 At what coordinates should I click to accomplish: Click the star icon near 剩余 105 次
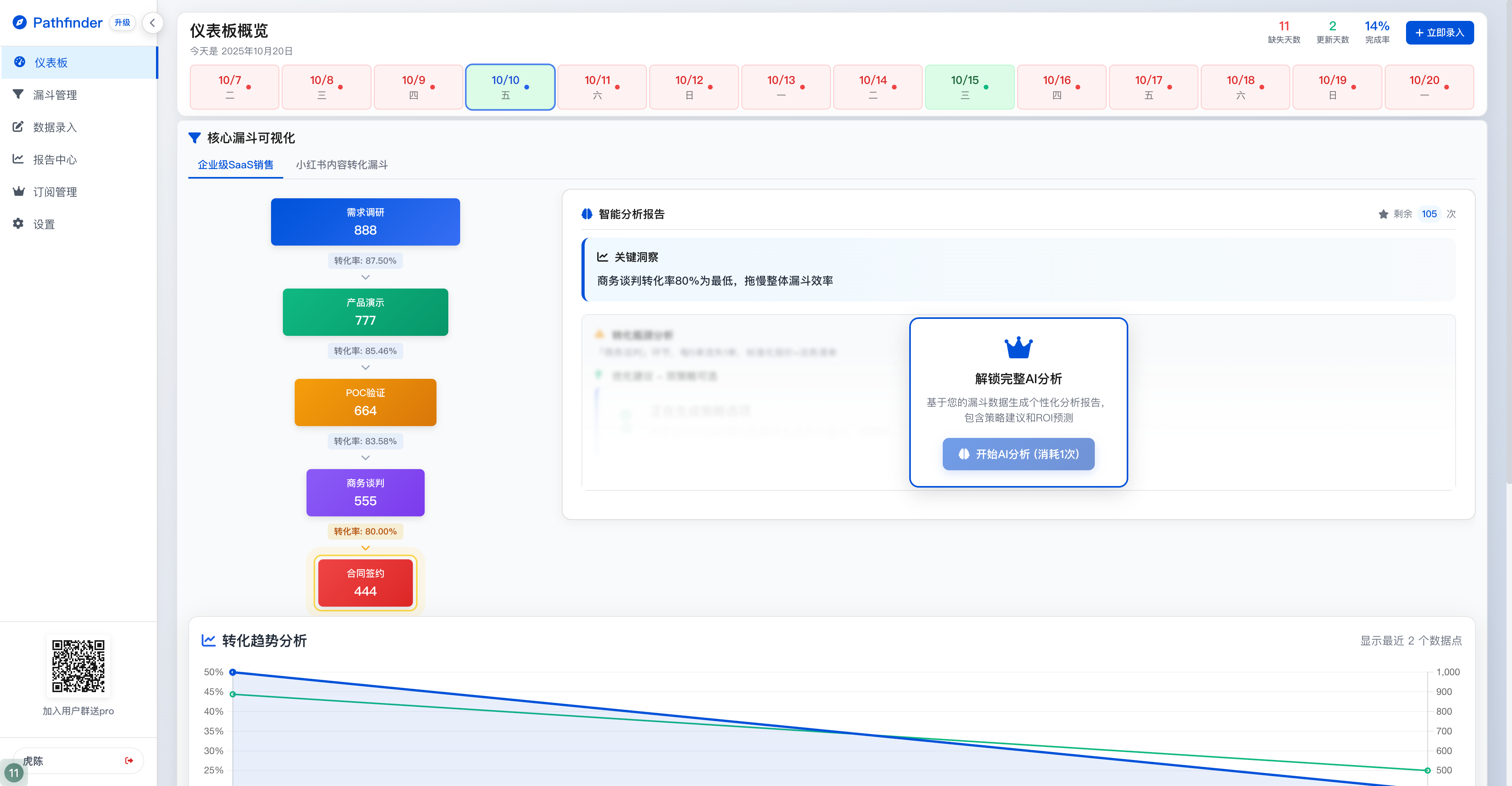(x=1383, y=214)
